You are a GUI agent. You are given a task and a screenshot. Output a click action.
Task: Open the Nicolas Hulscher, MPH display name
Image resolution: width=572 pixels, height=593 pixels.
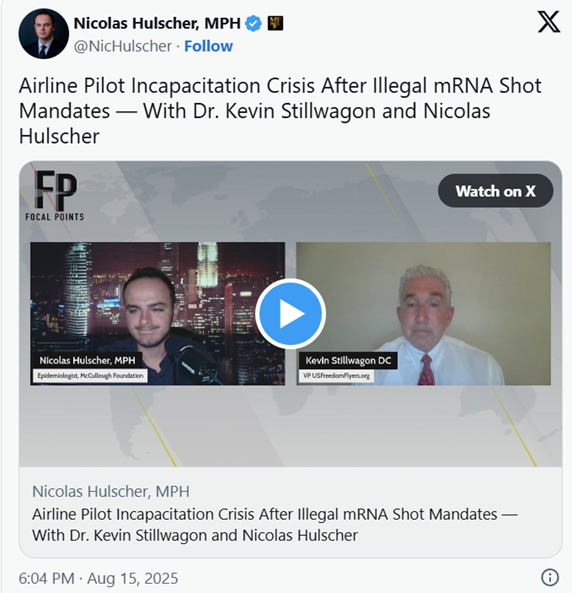point(157,23)
